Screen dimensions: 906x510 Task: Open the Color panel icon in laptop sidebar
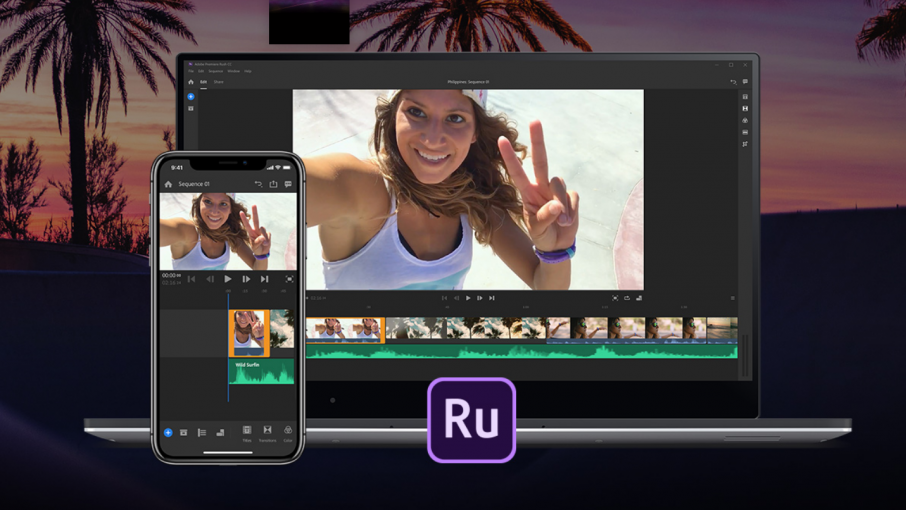click(745, 121)
